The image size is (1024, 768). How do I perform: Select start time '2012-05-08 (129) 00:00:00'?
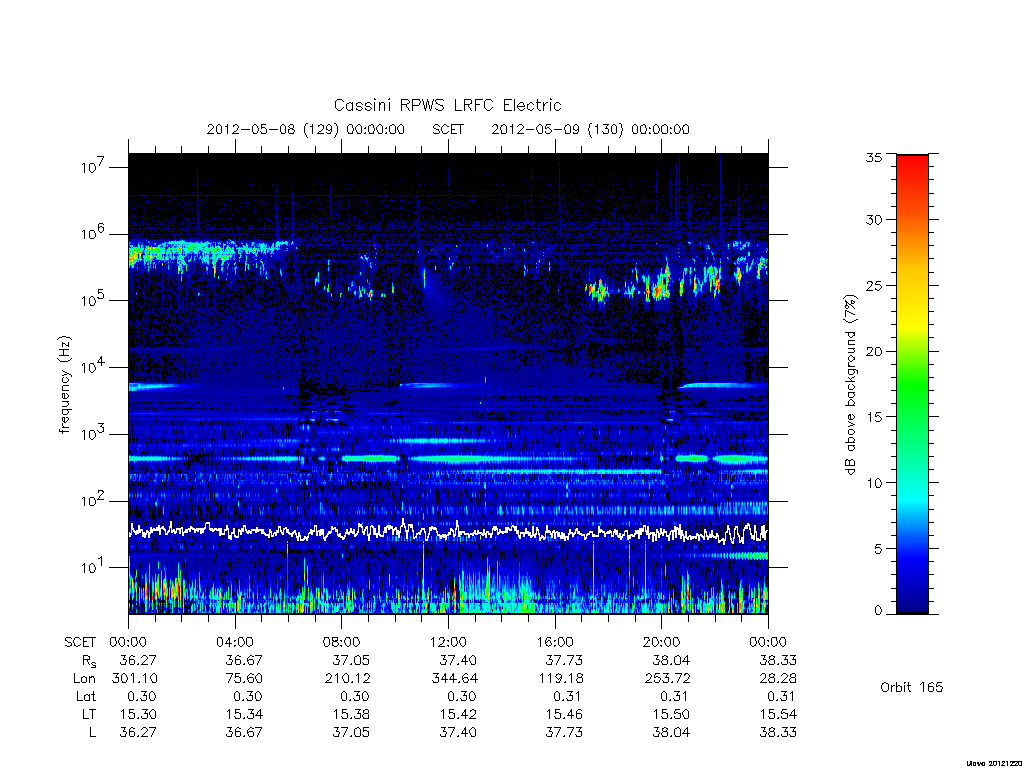coord(306,129)
